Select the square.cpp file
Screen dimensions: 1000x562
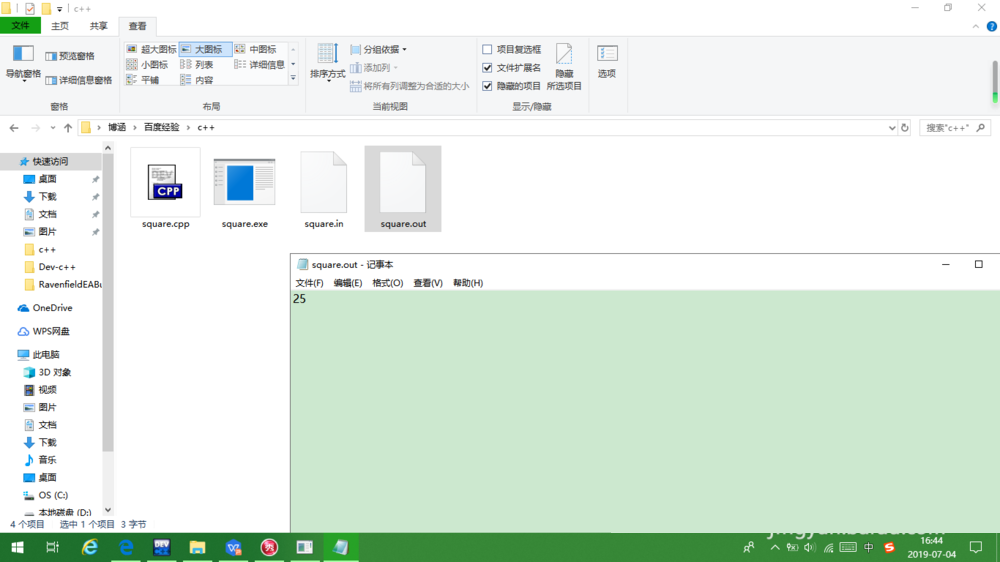point(165,189)
